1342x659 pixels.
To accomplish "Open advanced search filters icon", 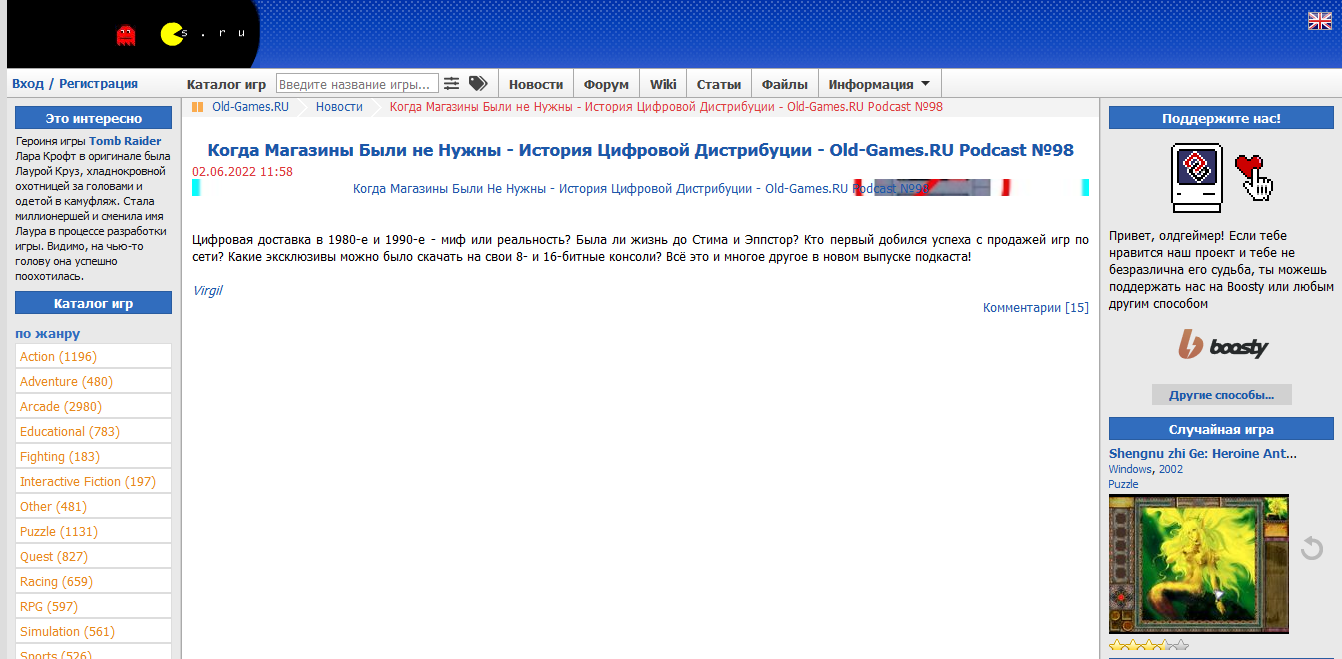I will pos(452,84).
